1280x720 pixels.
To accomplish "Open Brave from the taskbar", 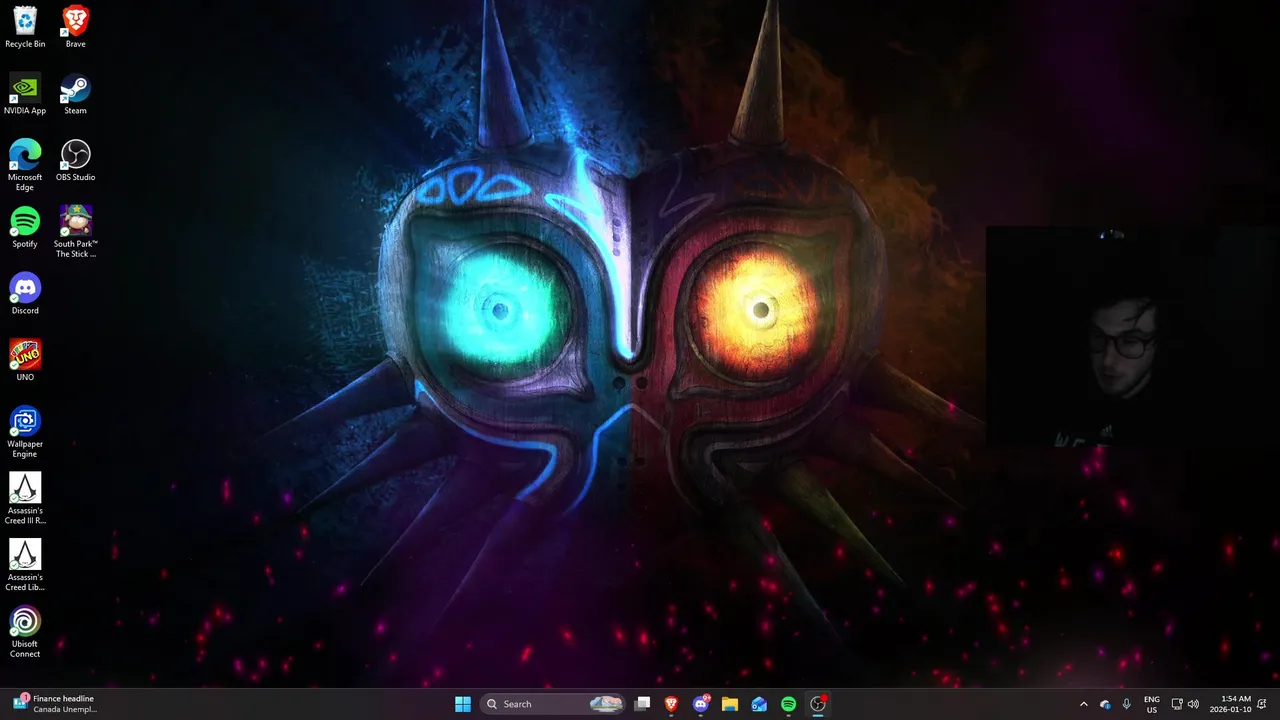I will pyautogui.click(x=671, y=704).
